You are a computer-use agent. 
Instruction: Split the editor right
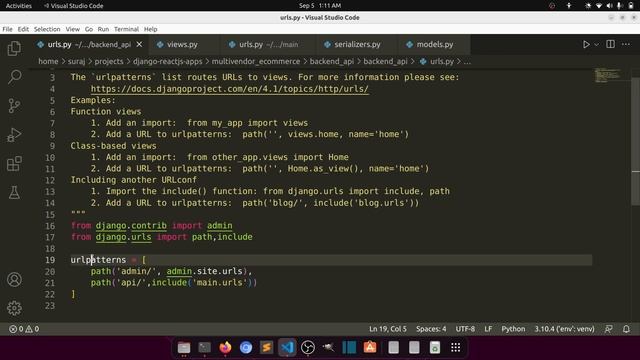(x=610, y=44)
